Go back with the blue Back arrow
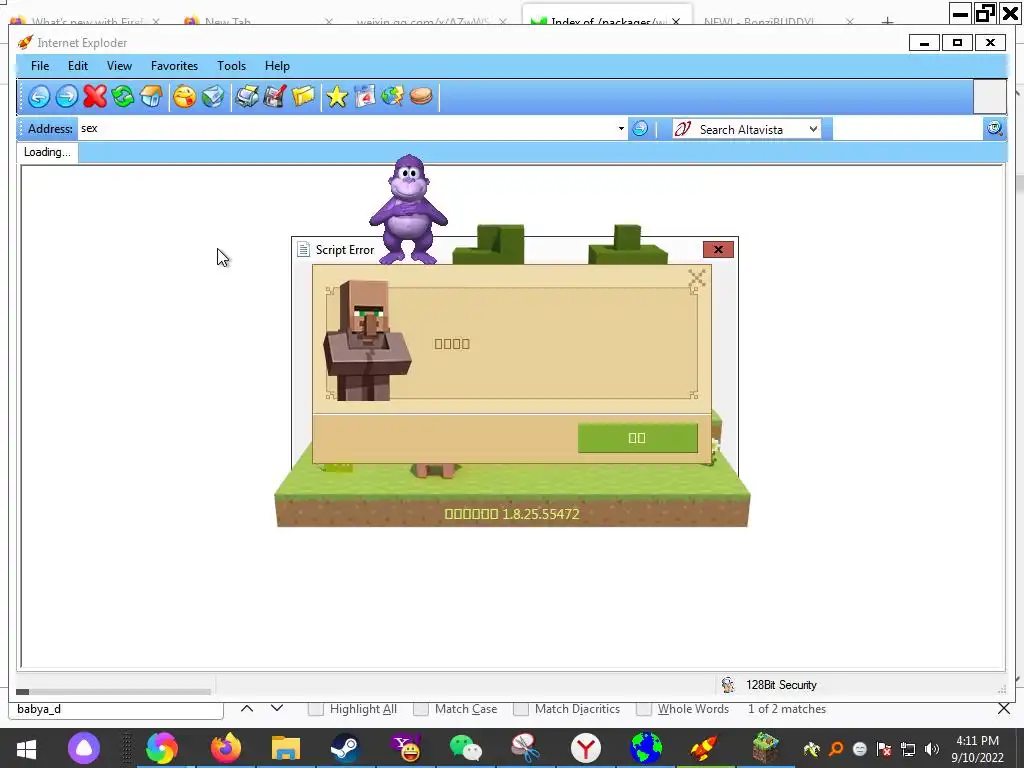The height and width of the screenshot is (768, 1024). [39, 97]
